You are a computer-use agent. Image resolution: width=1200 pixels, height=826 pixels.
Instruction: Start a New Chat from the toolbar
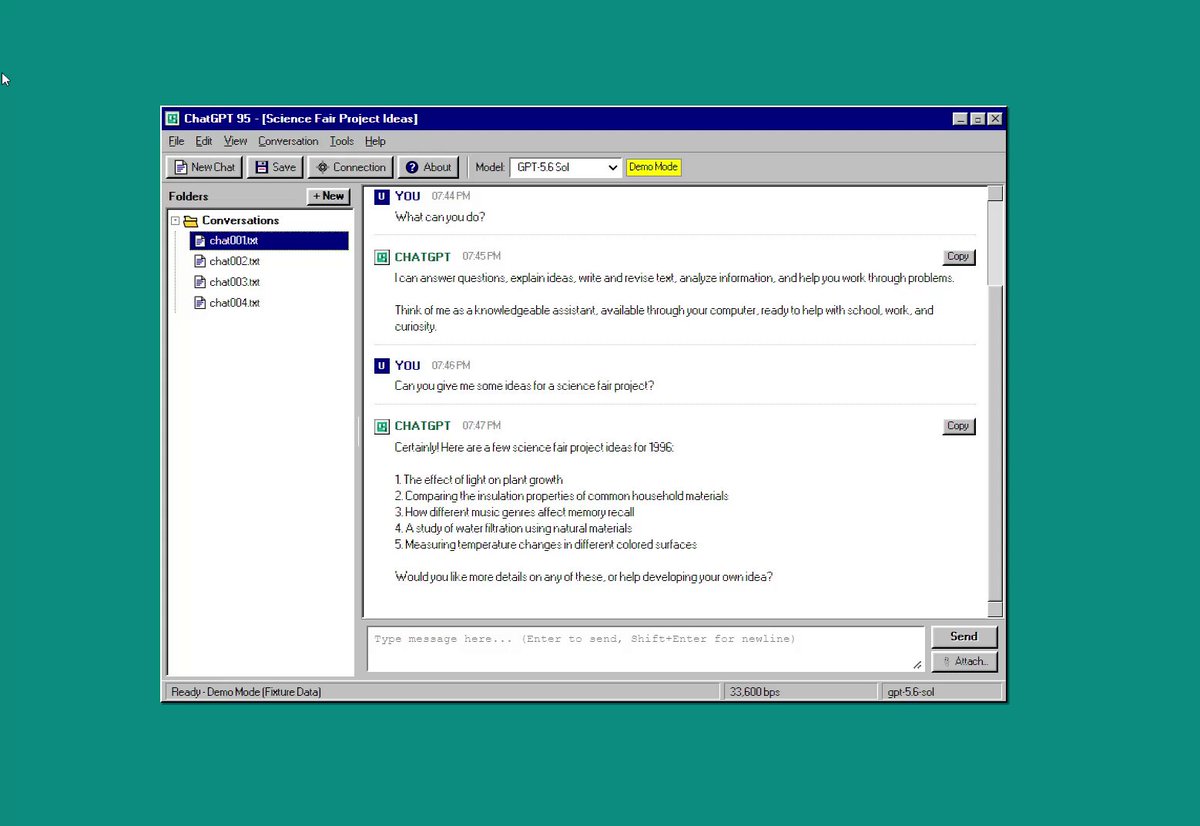point(205,167)
